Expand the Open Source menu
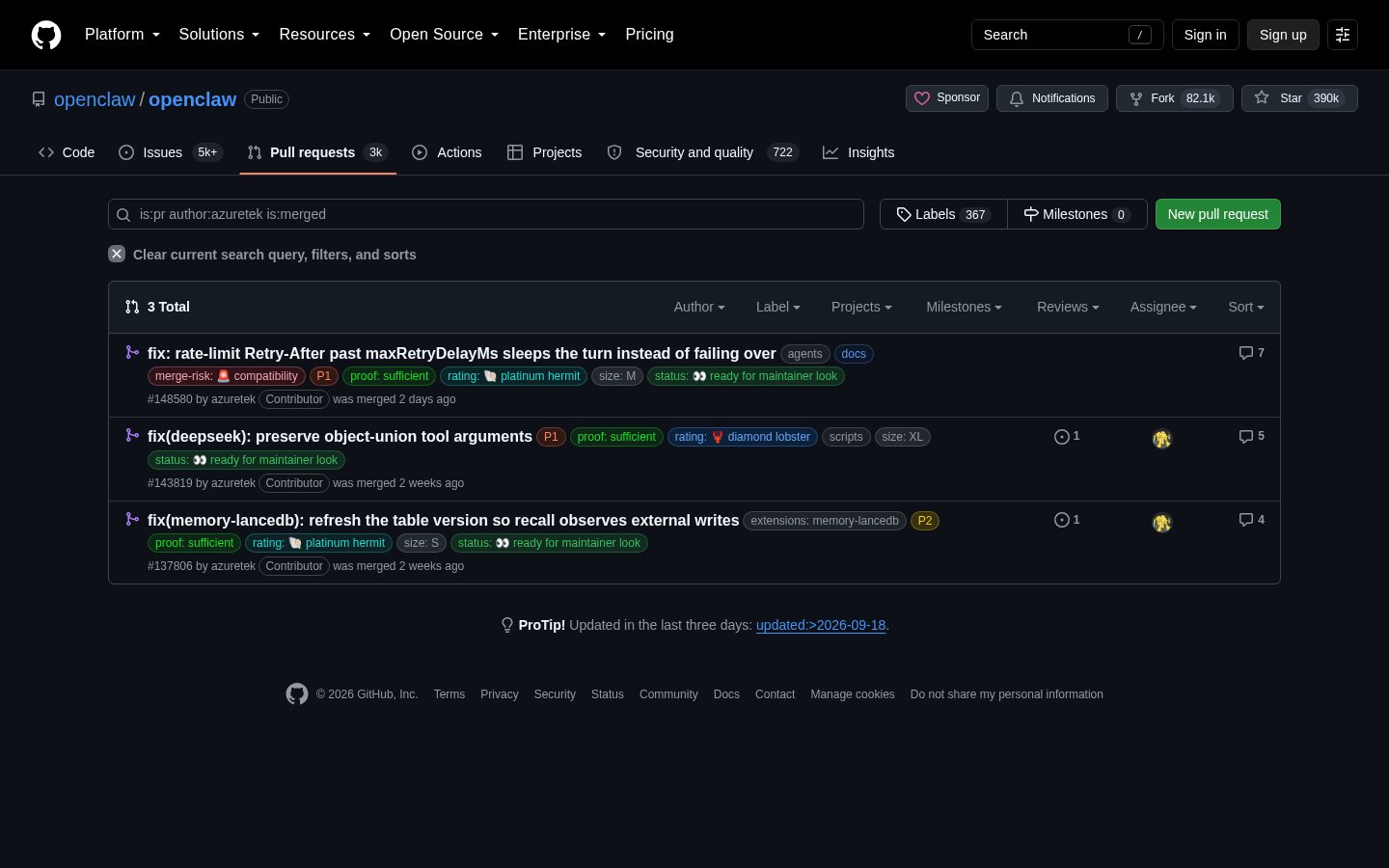 pos(445,35)
